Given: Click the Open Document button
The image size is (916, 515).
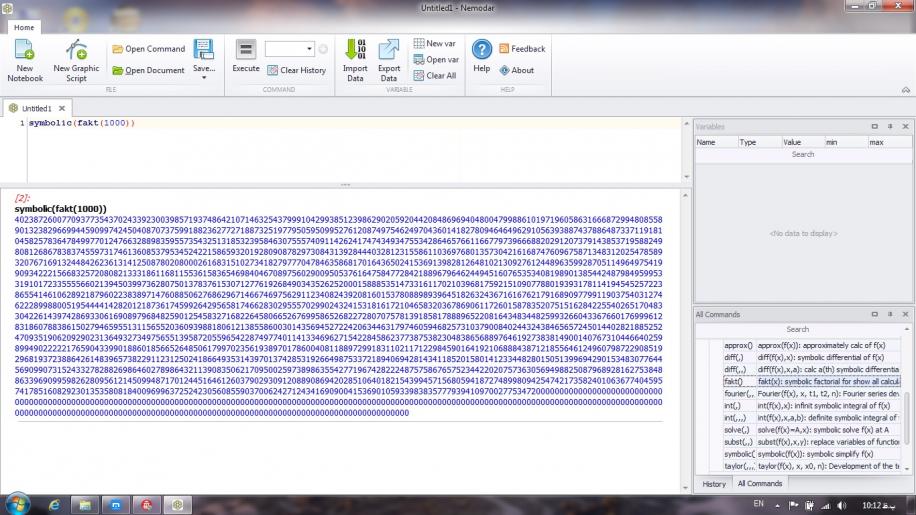Looking at the screenshot, I should (148, 70).
